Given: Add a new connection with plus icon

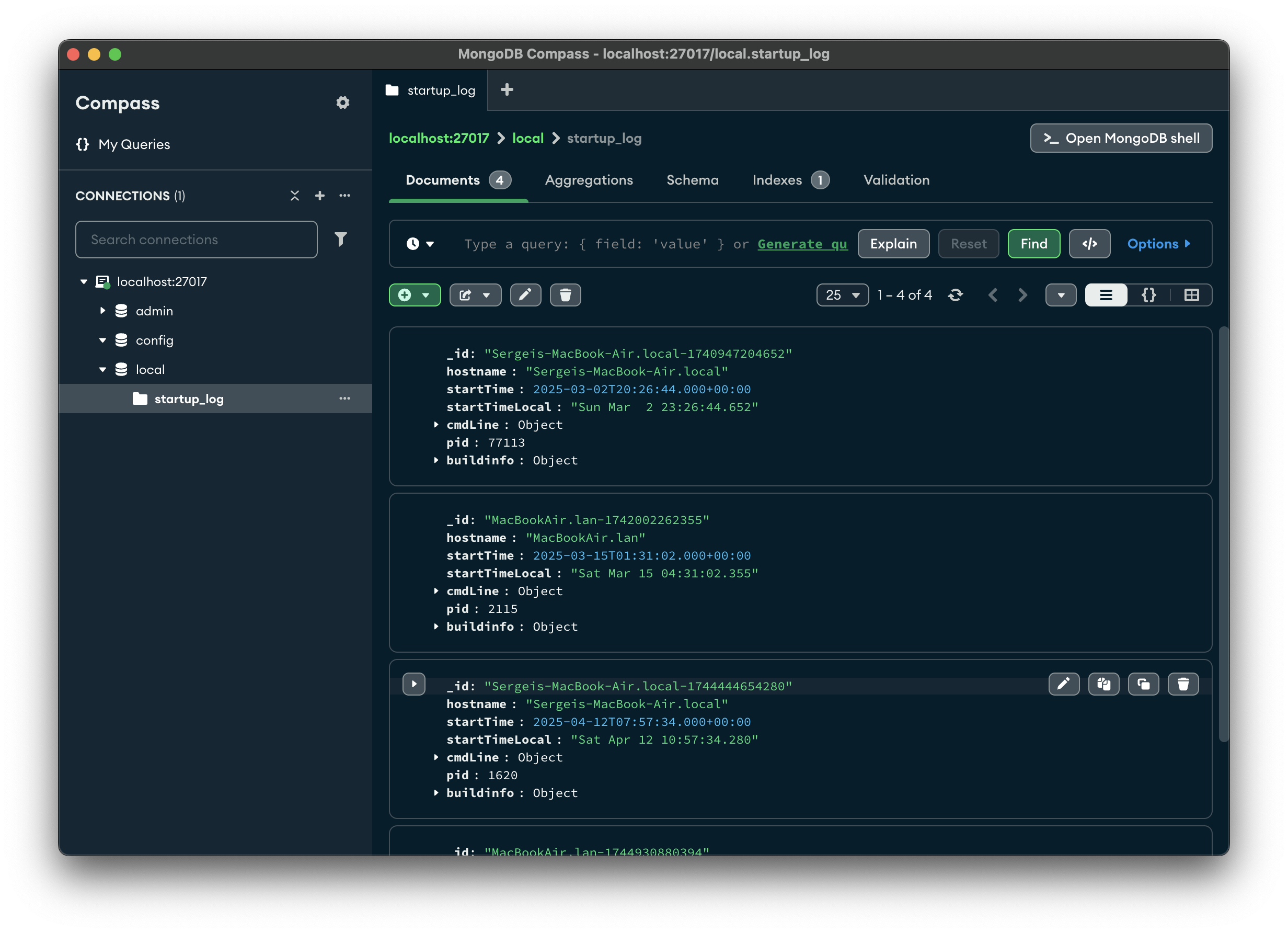Looking at the screenshot, I should point(320,196).
